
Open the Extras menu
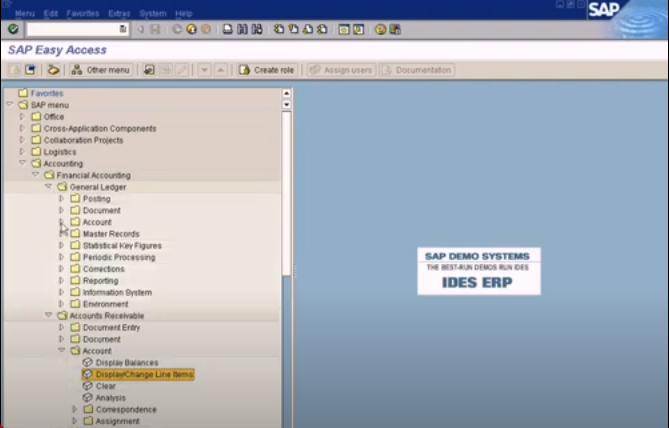click(119, 14)
